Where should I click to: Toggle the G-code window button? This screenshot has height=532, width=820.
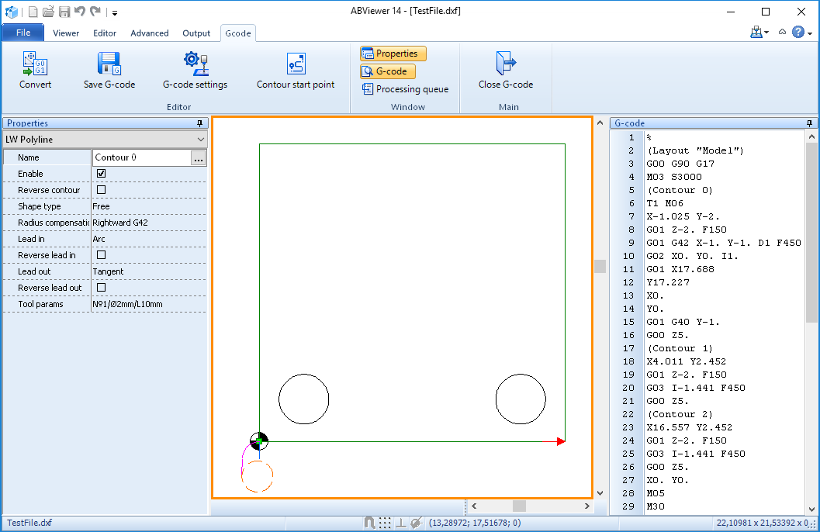388,71
